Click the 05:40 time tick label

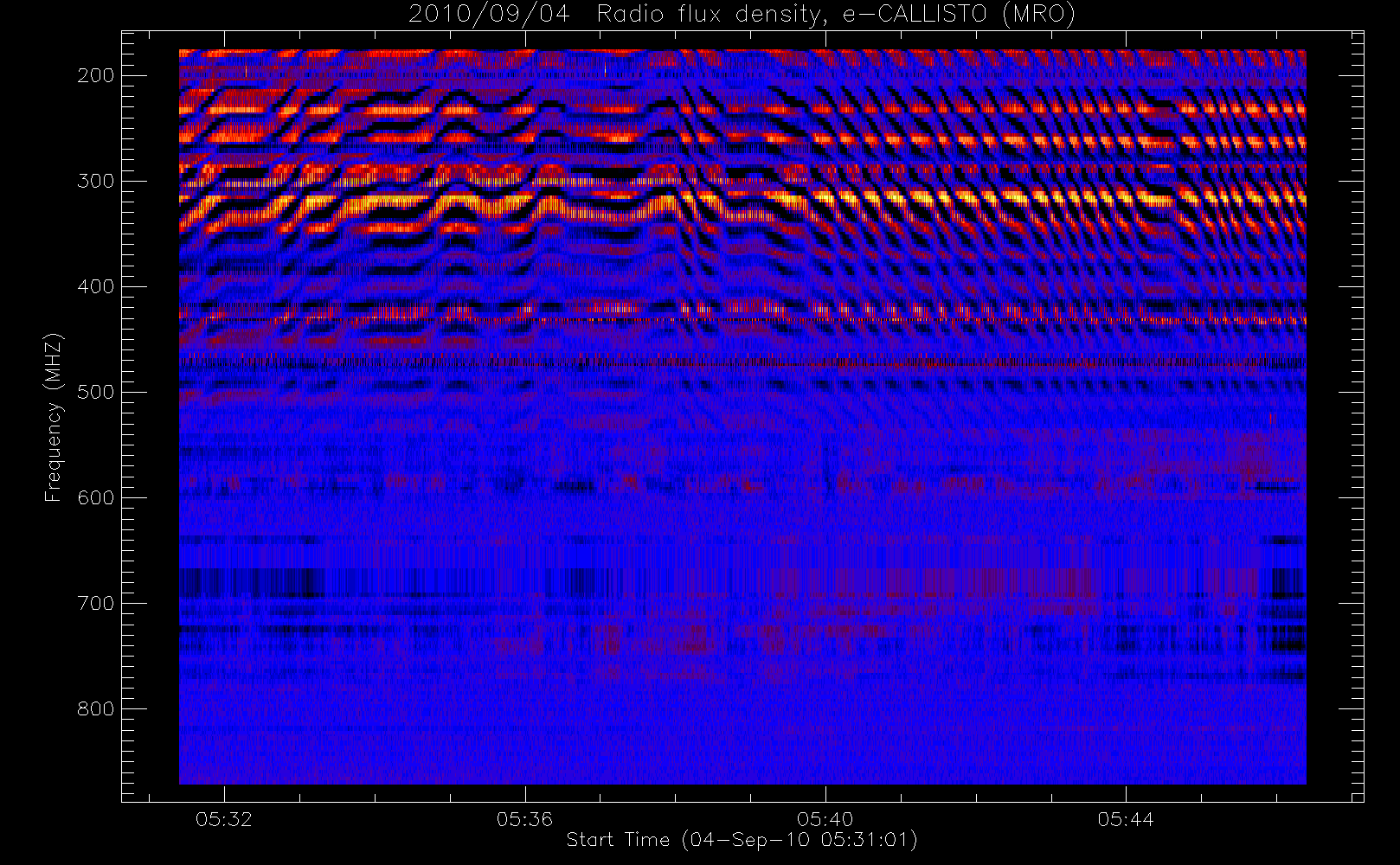point(825,819)
